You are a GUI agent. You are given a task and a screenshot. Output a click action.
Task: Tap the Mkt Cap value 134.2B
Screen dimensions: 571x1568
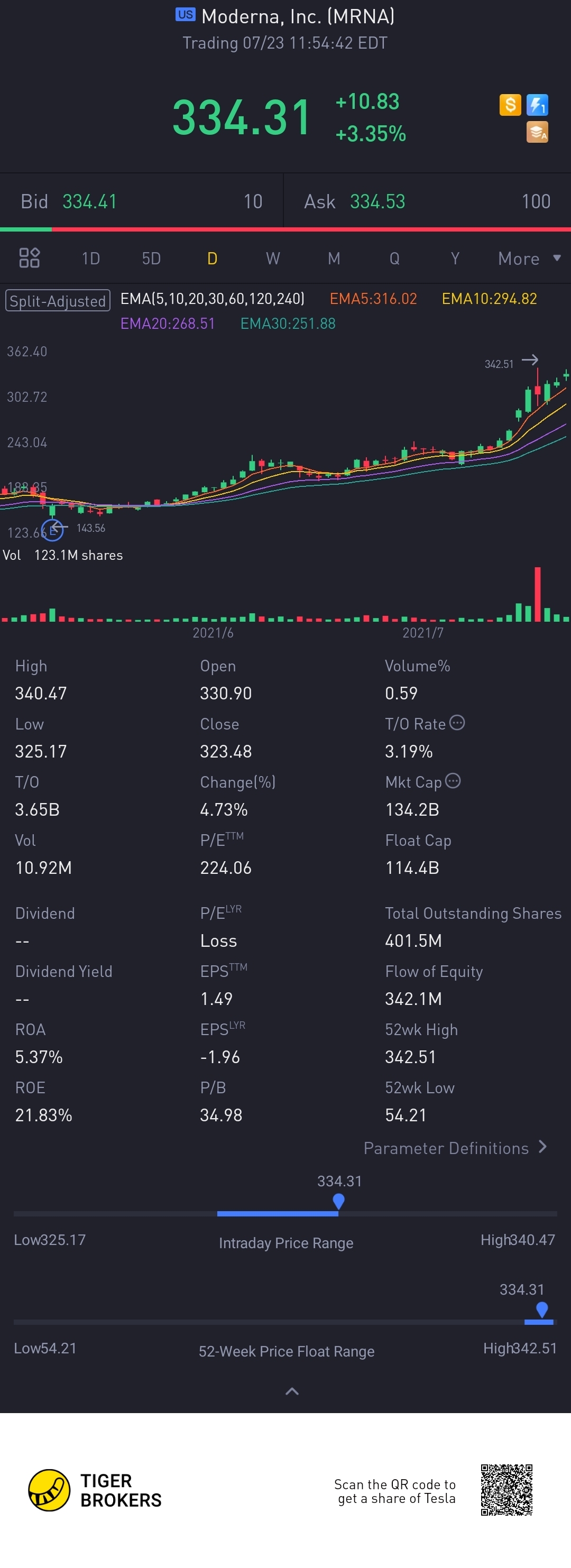click(x=412, y=809)
